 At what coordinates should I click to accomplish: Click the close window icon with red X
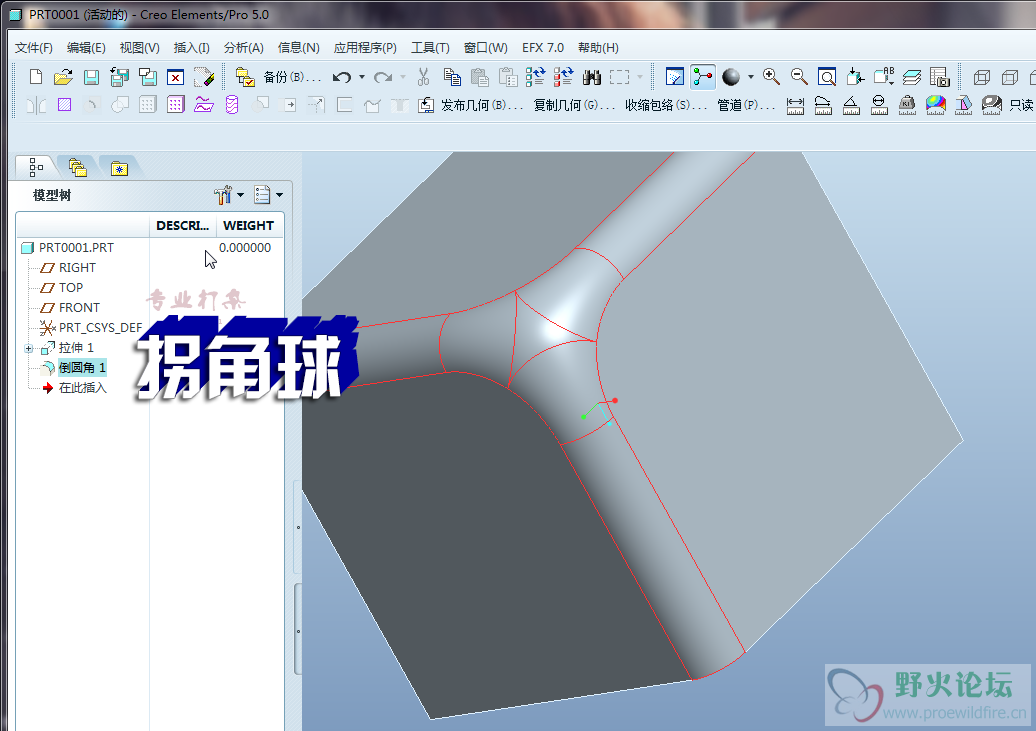[x=175, y=77]
